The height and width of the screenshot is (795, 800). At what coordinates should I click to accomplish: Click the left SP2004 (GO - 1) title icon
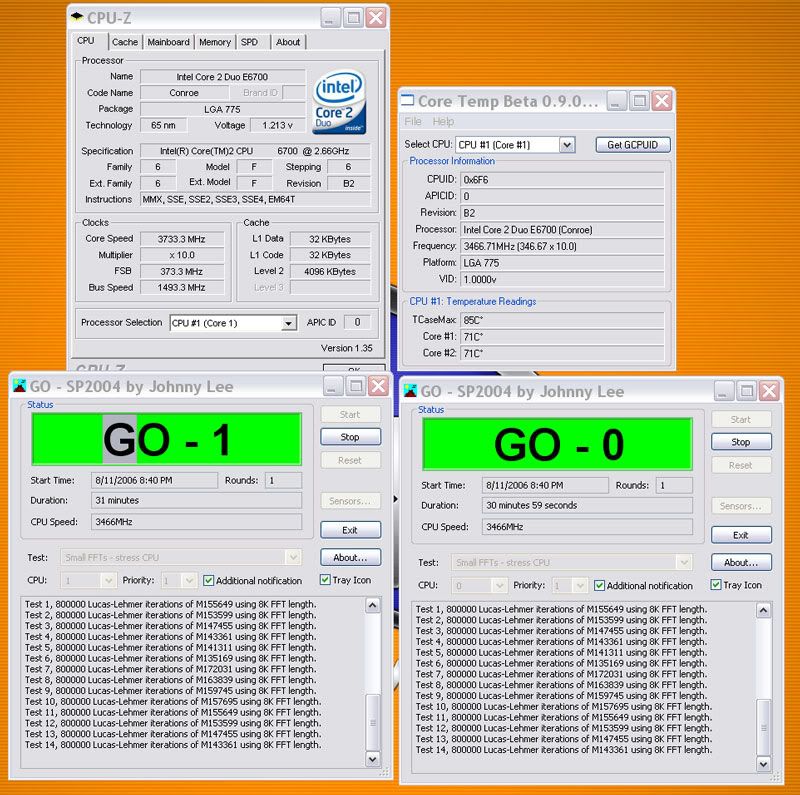click(x=19, y=386)
